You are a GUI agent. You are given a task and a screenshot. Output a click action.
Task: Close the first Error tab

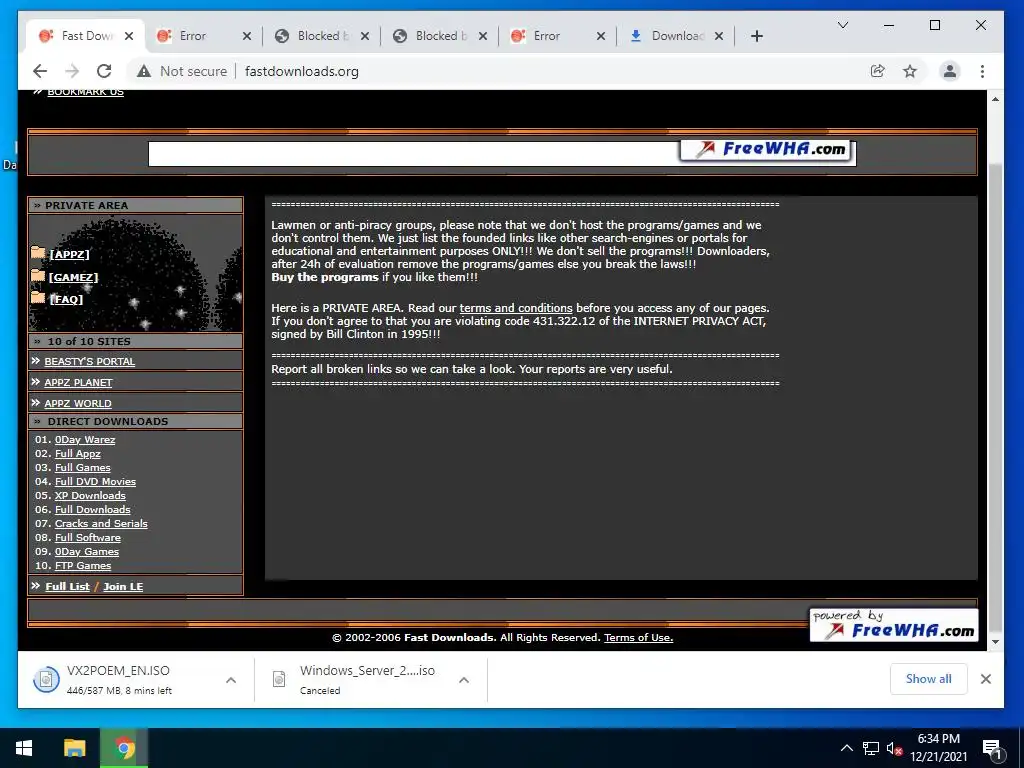tap(247, 36)
